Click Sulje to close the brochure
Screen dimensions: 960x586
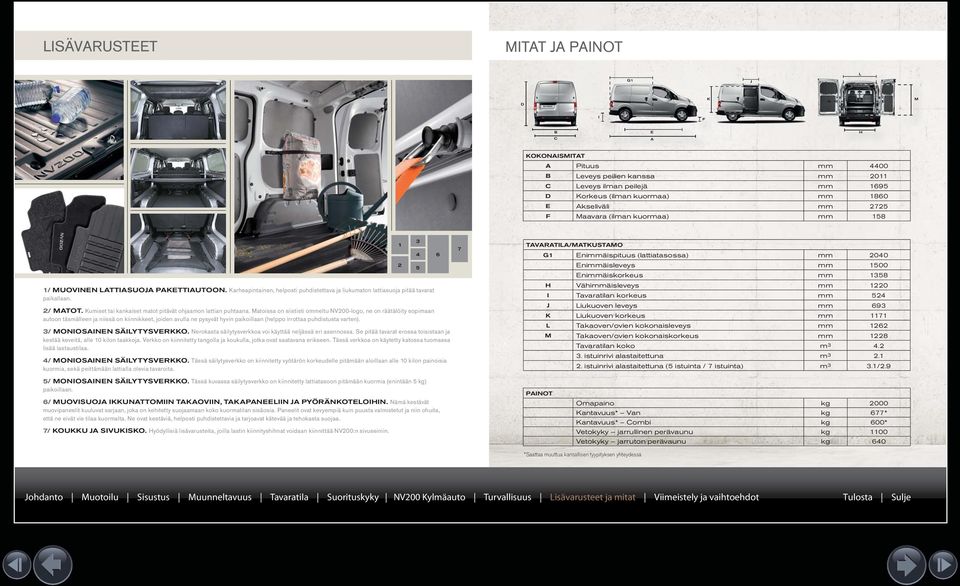(901, 497)
